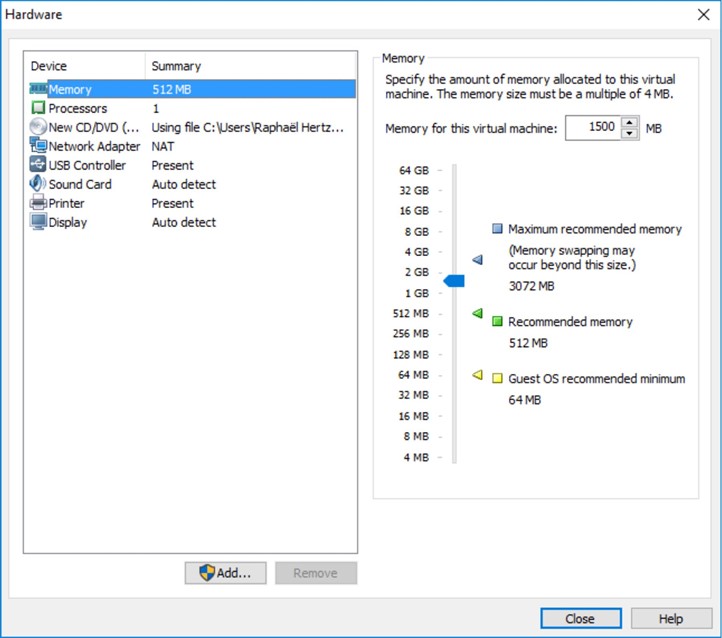This screenshot has height=638, width=722.
Task: Click the 512 MB slider scale label
Action: pos(411,313)
